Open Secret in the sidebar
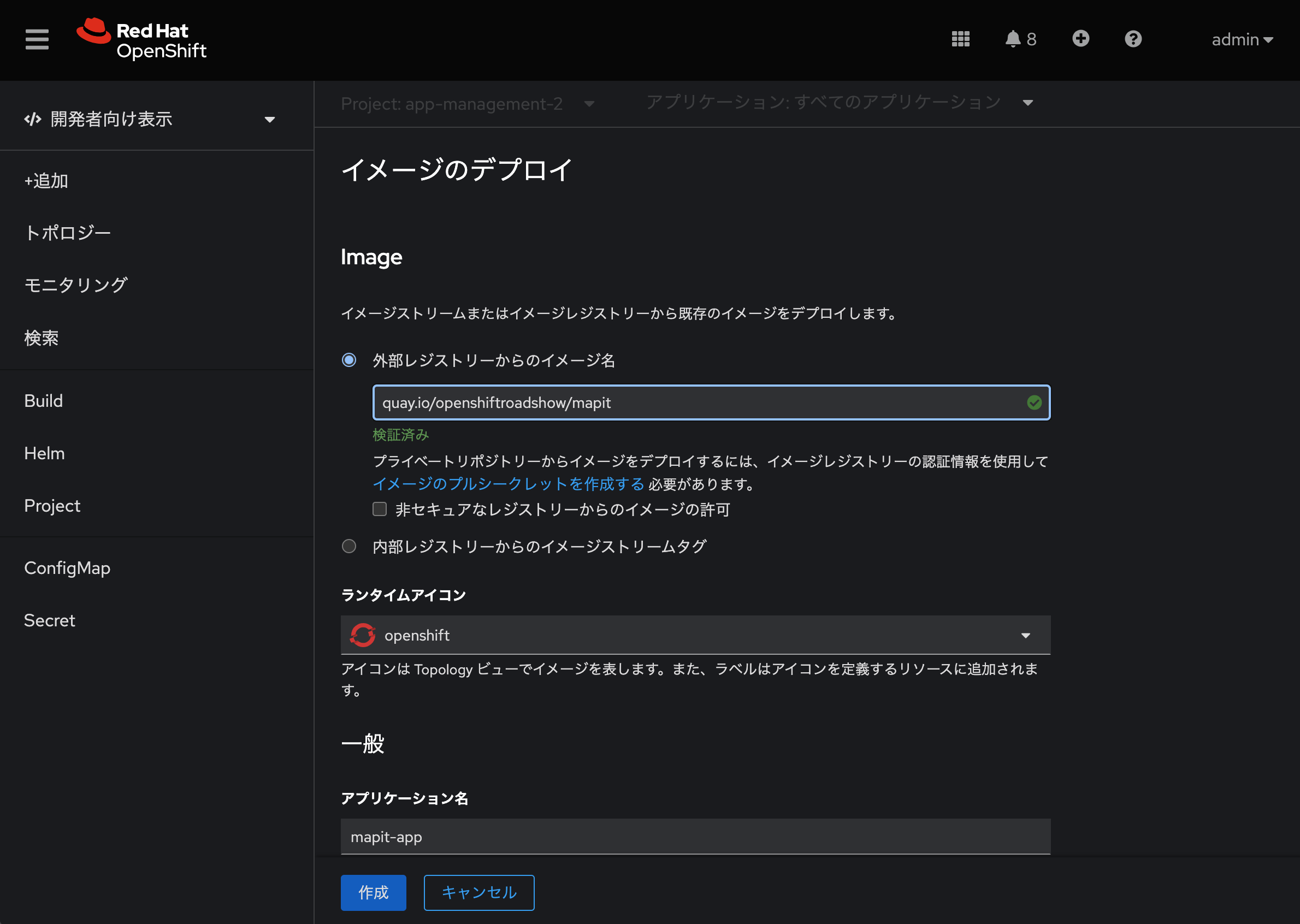Image resolution: width=1300 pixels, height=924 pixels. 50,620
